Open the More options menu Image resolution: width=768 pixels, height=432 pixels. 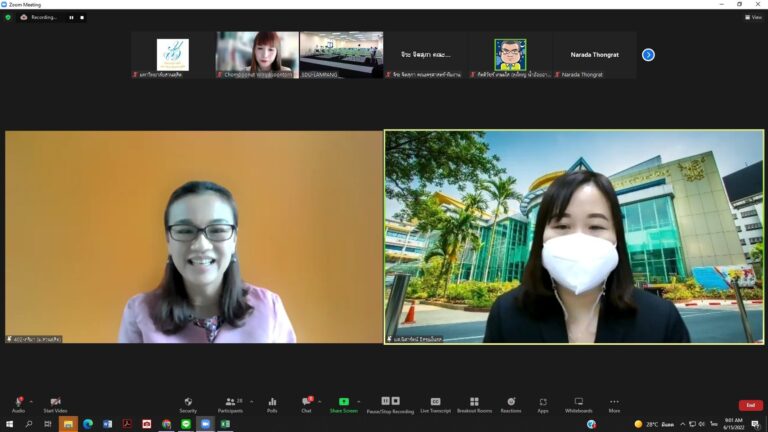[614, 403]
